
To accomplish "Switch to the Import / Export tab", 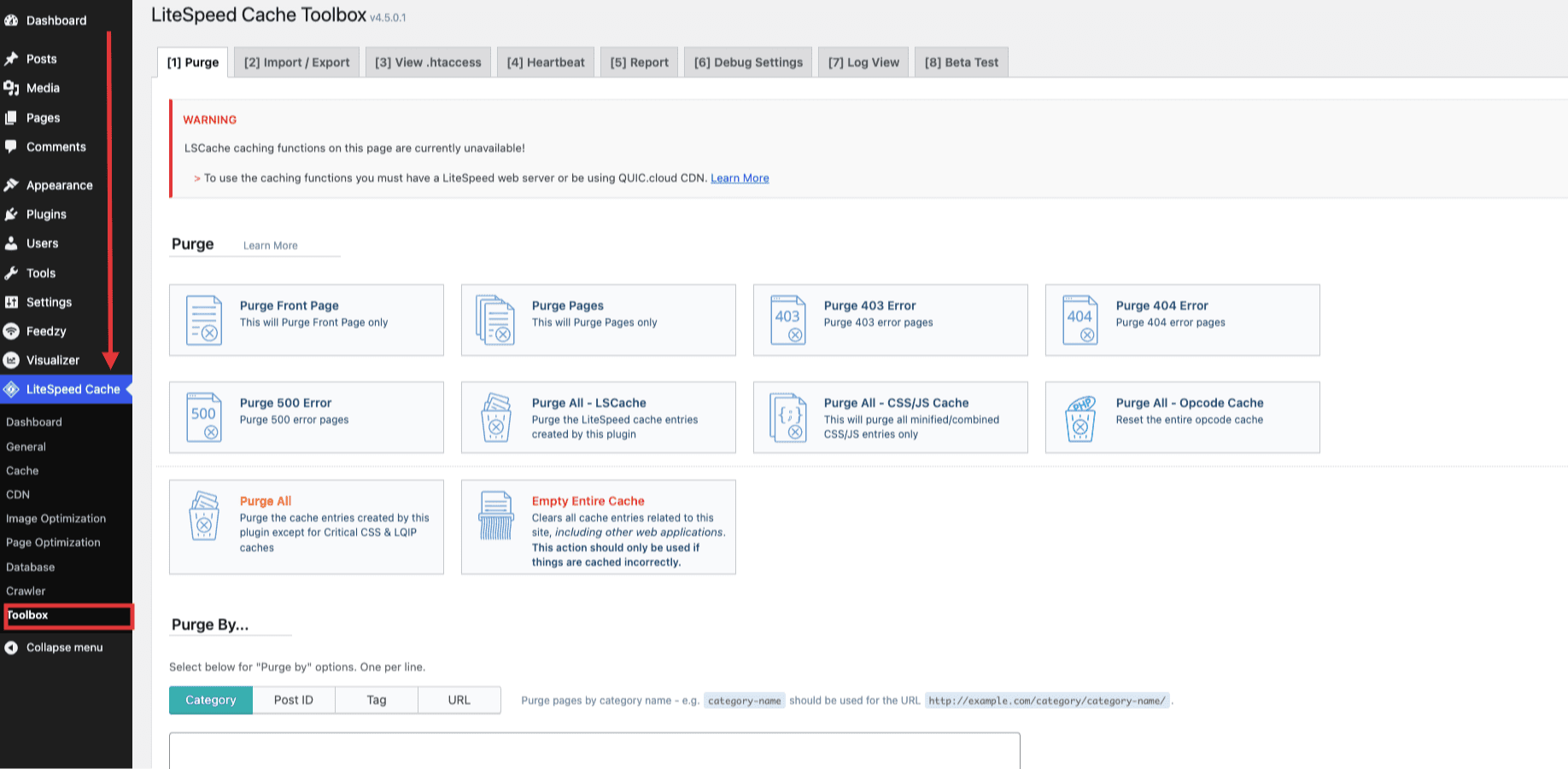I will pyautogui.click(x=296, y=62).
